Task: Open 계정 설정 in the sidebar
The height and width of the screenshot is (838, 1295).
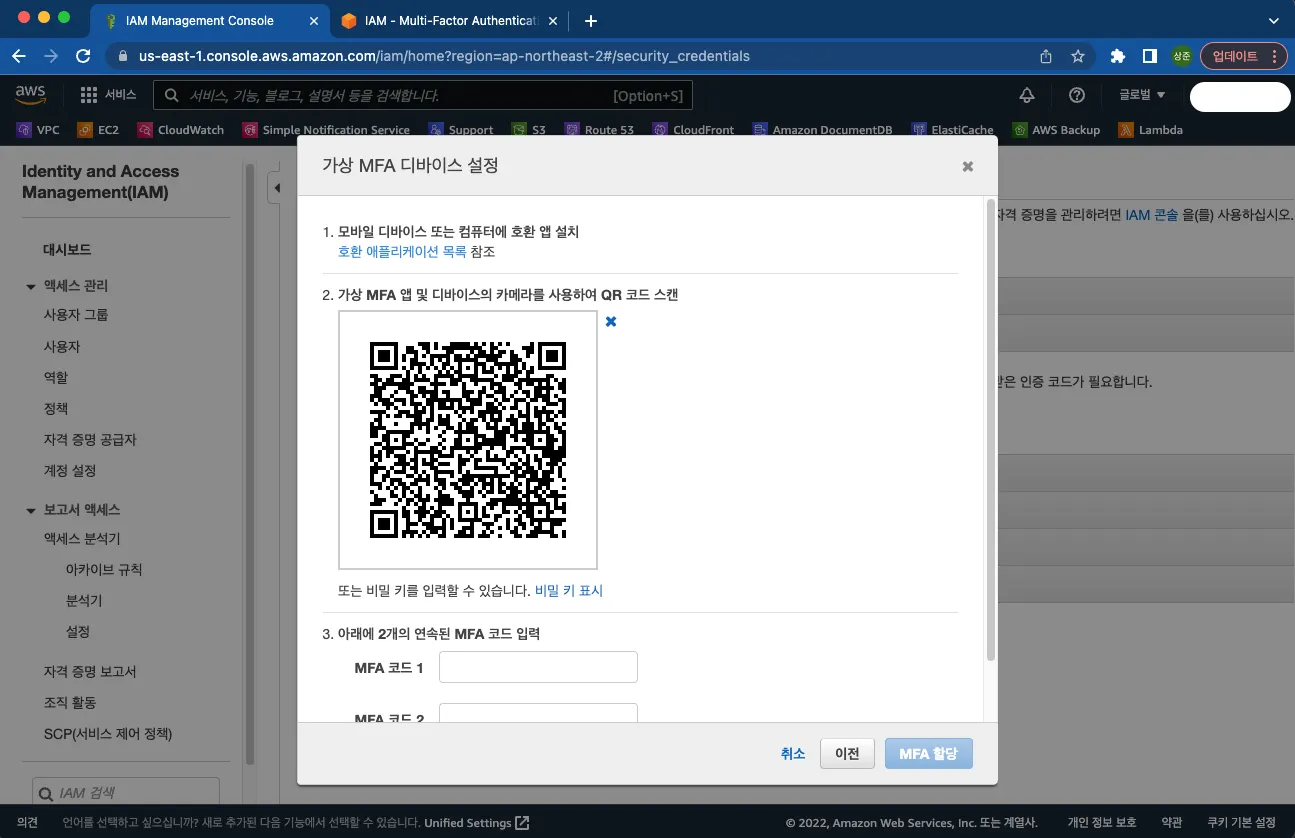Action: tap(70, 471)
